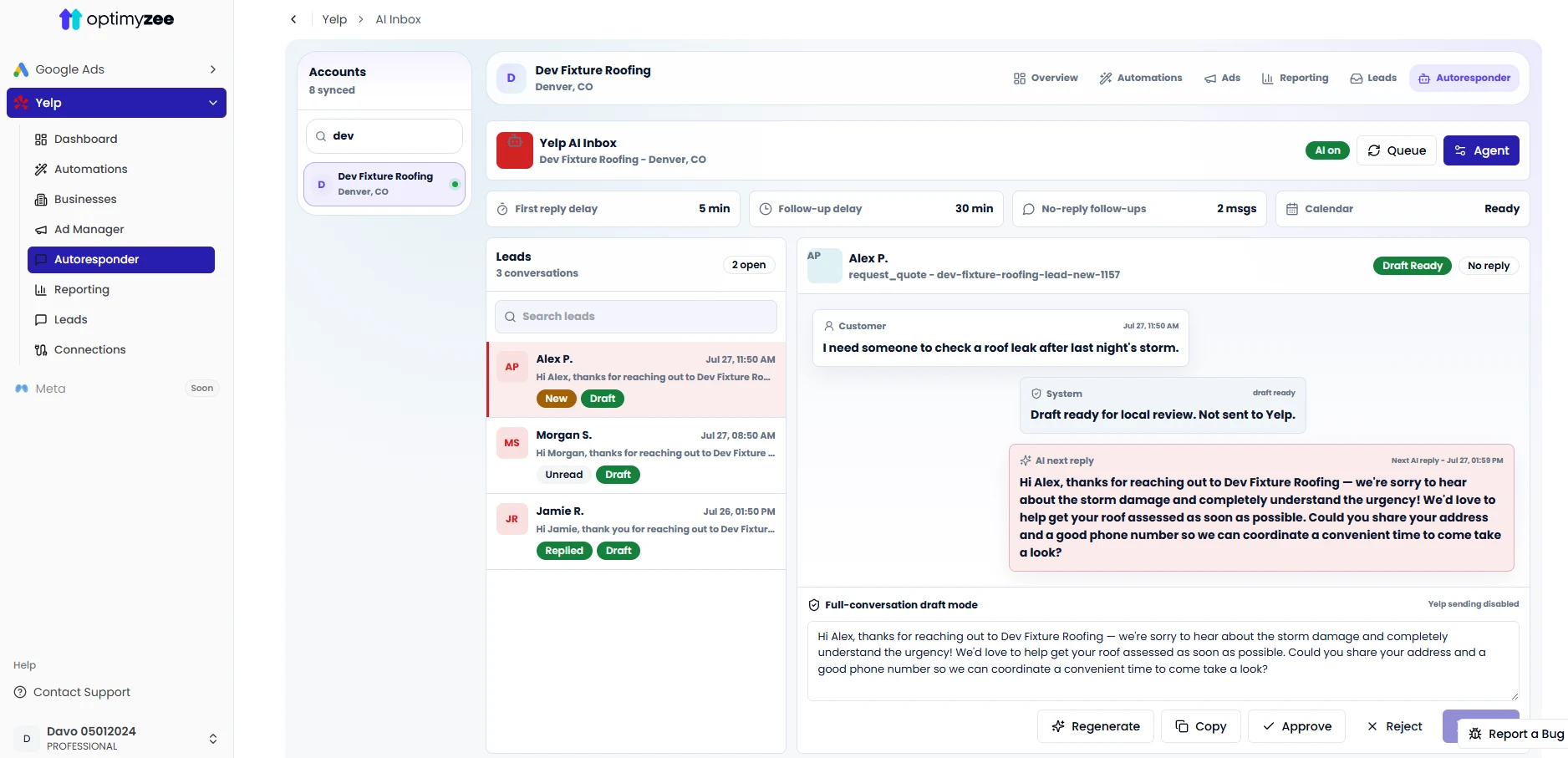This screenshot has height=758, width=1568.
Task: Open the Morgan S. lead conversation
Action: 637,455
